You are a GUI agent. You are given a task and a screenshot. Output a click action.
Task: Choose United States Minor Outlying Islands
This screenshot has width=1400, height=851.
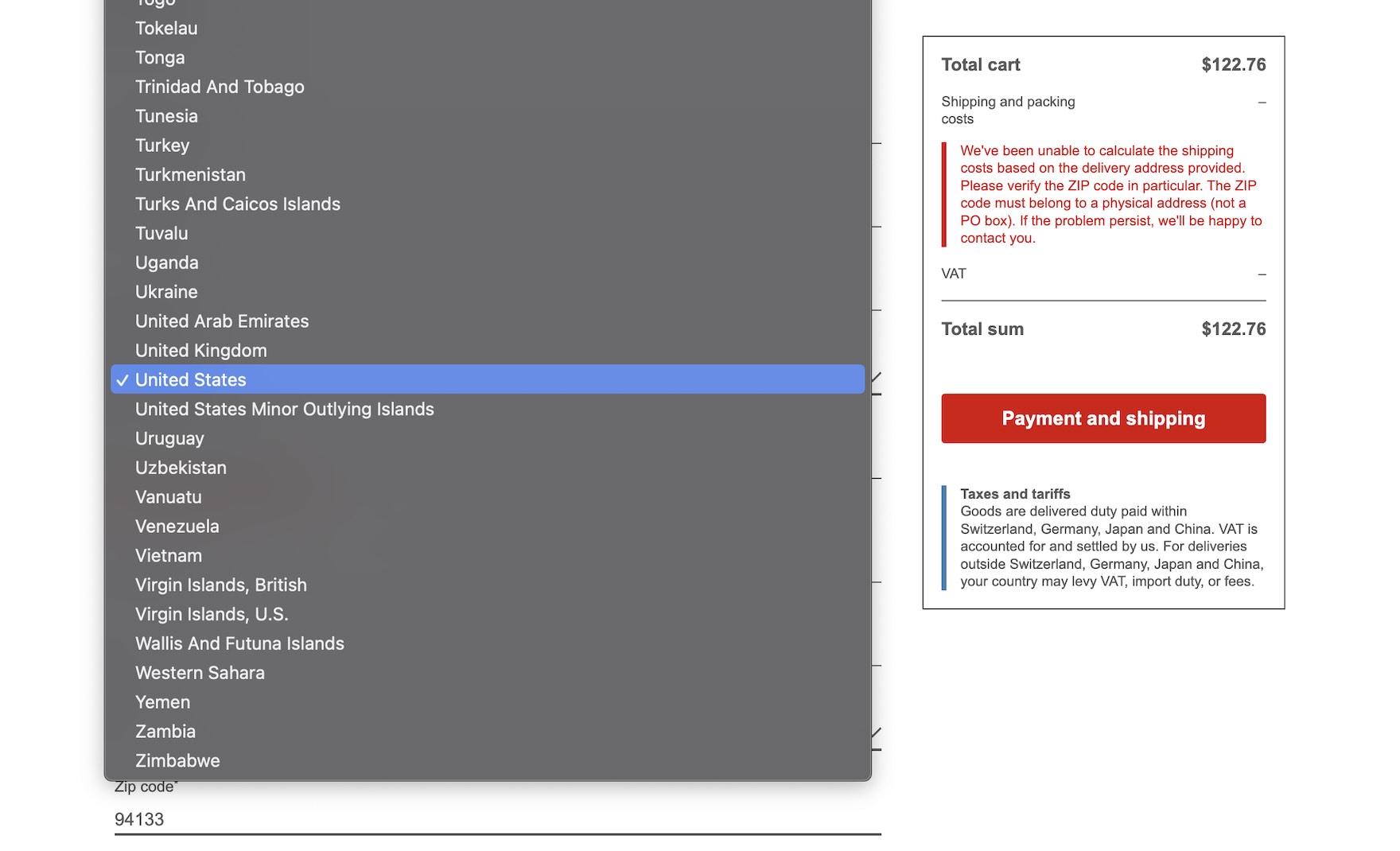click(x=285, y=410)
